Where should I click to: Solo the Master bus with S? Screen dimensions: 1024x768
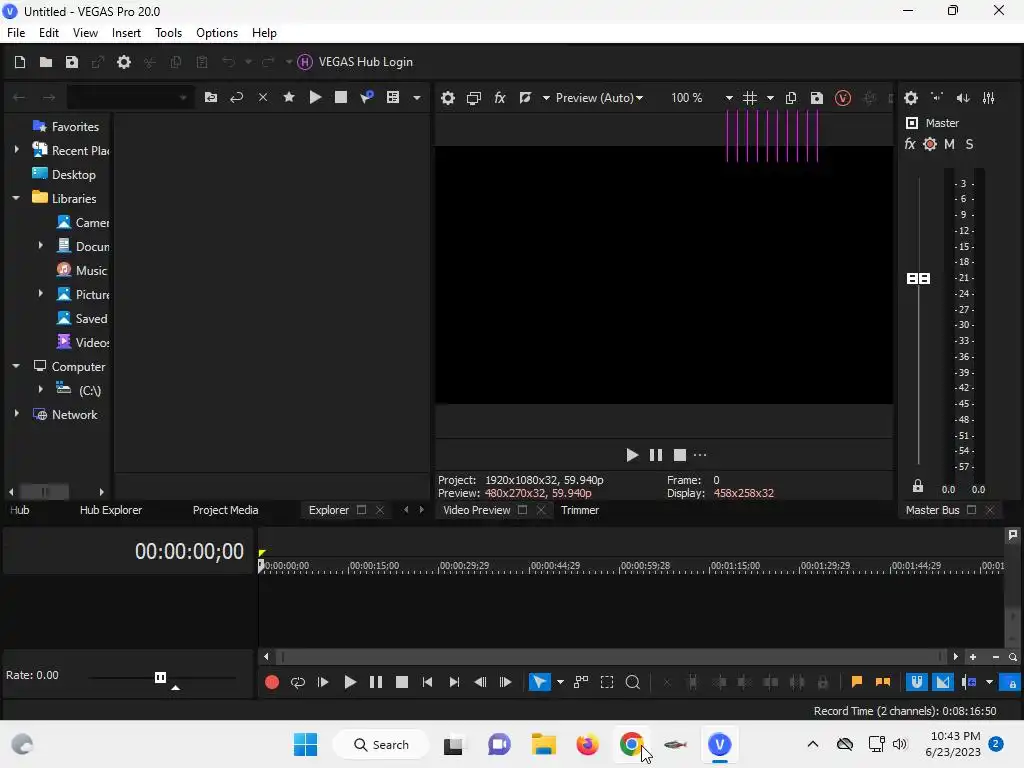(969, 144)
